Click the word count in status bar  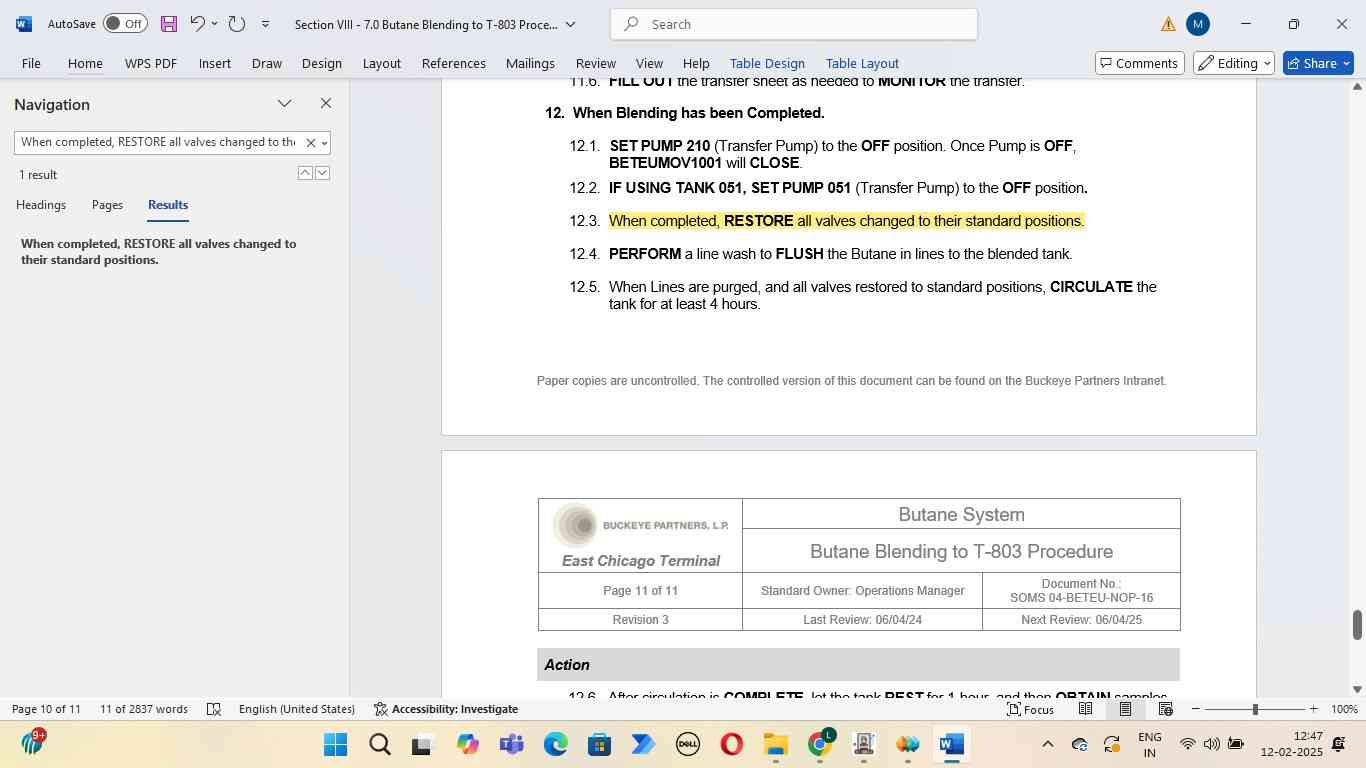coord(144,709)
